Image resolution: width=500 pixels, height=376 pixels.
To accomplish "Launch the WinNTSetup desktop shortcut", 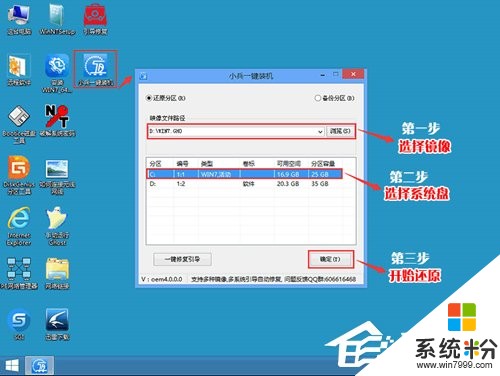I will tap(57, 19).
